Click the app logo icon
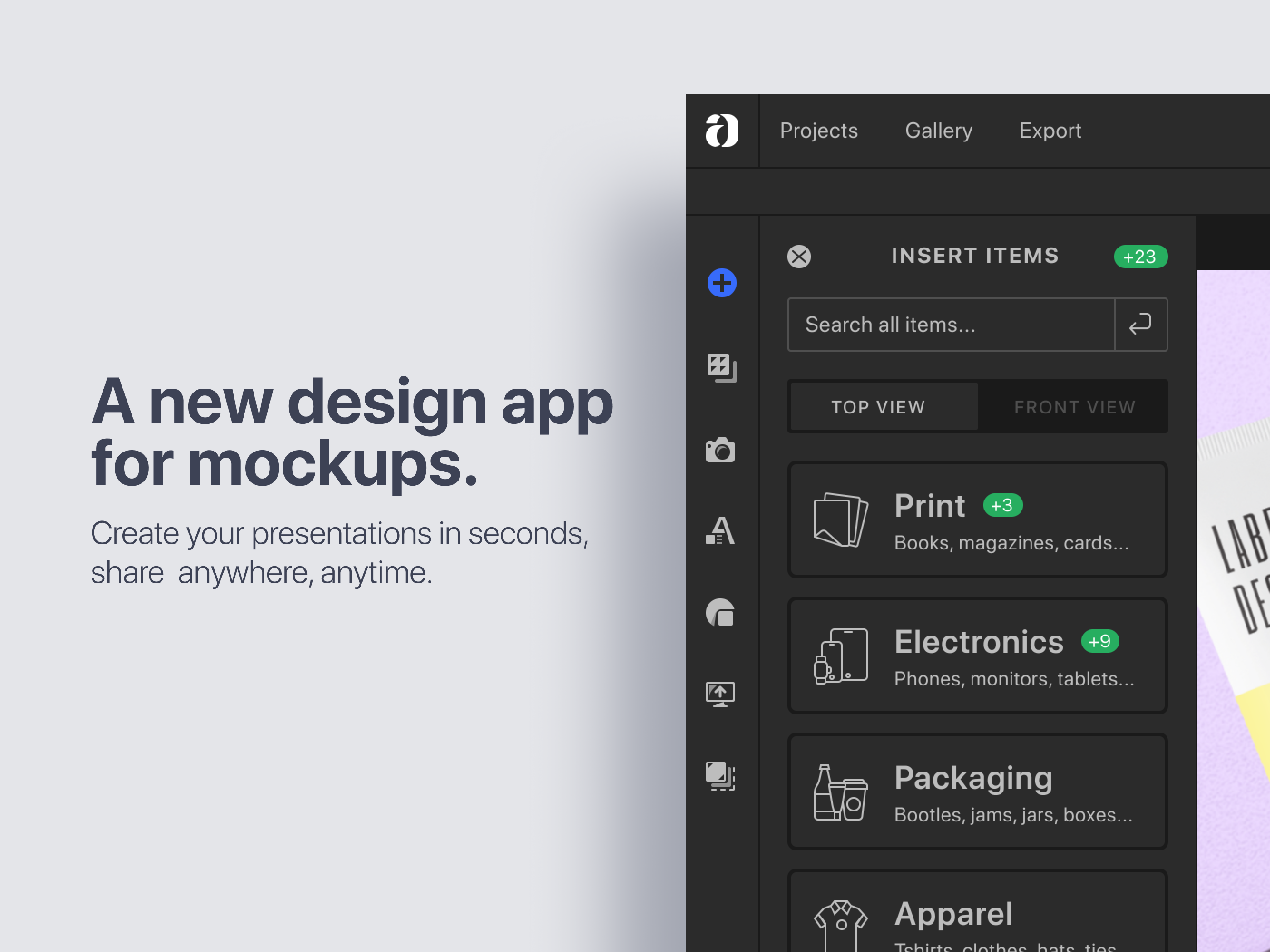 [722, 131]
